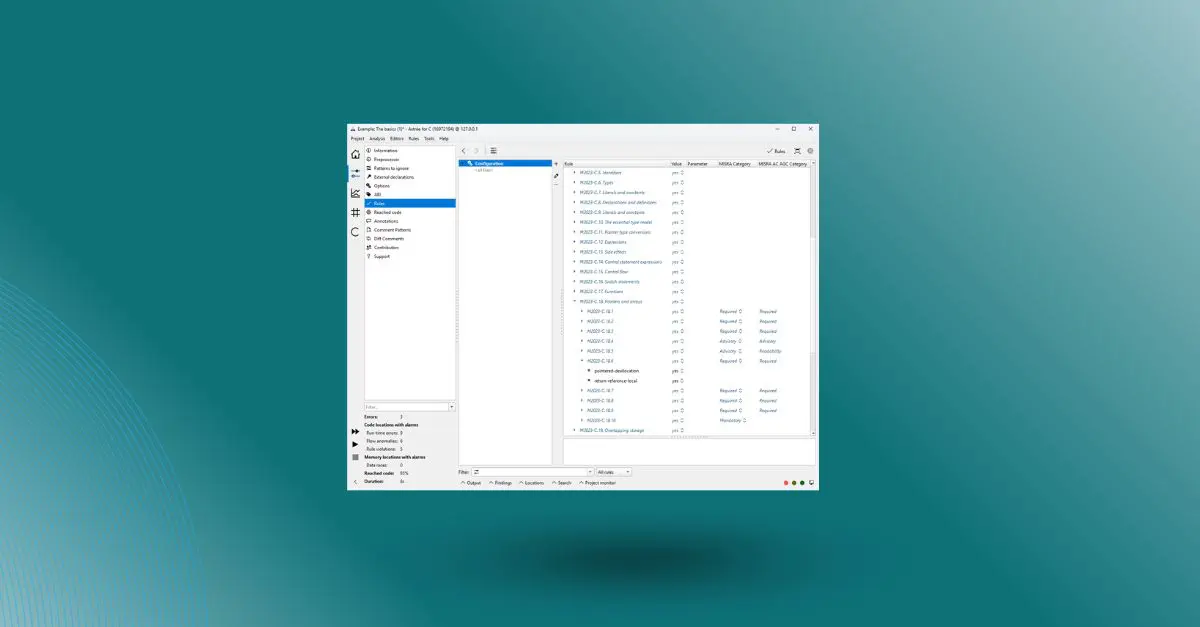Click the Rules button in top toolbar
Image resolution: width=1200 pixels, height=627 pixels.
pyautogui.click(x=775, y=151)
